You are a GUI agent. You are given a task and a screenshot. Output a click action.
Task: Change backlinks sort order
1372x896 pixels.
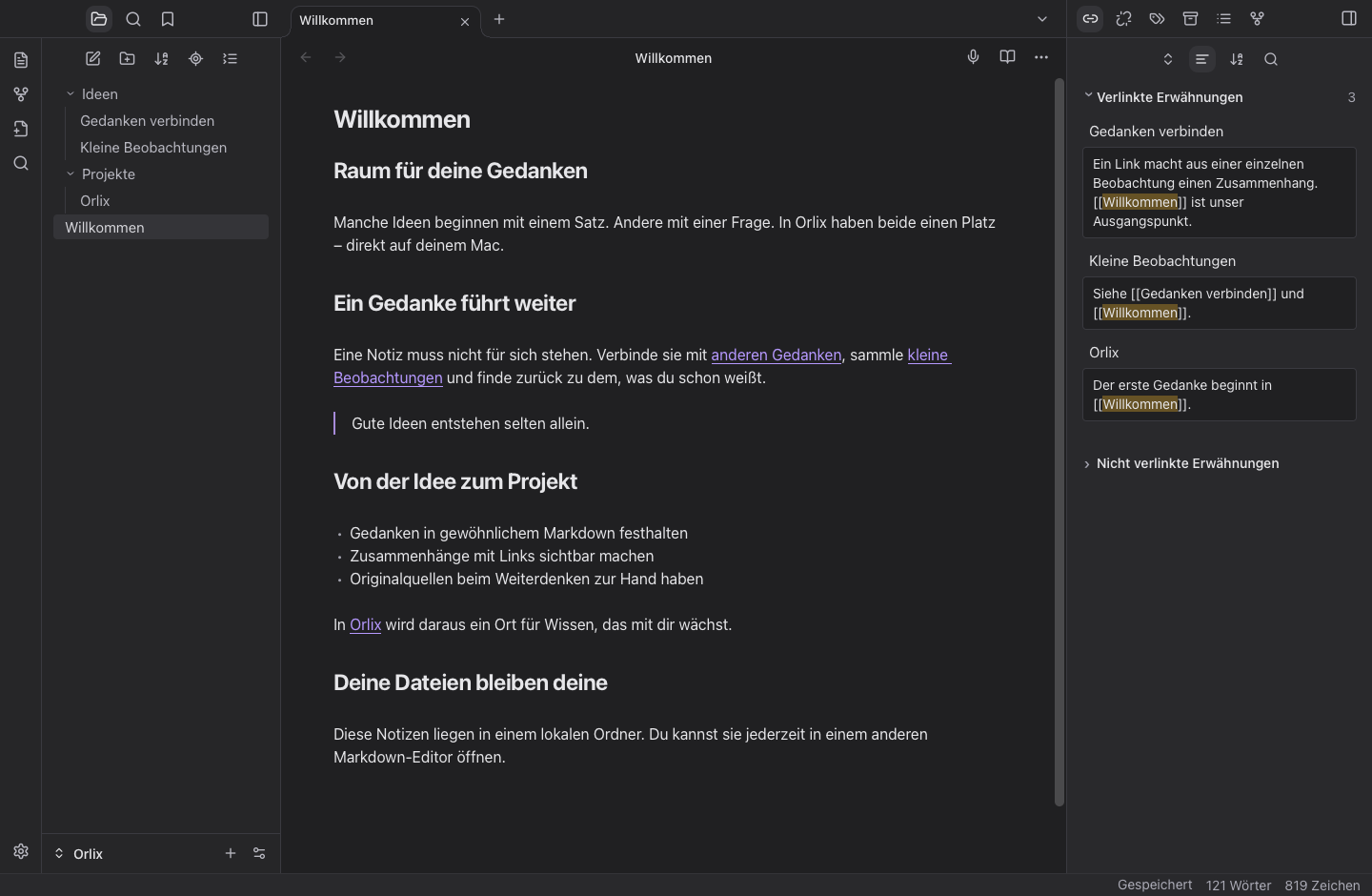(1237, 59)
